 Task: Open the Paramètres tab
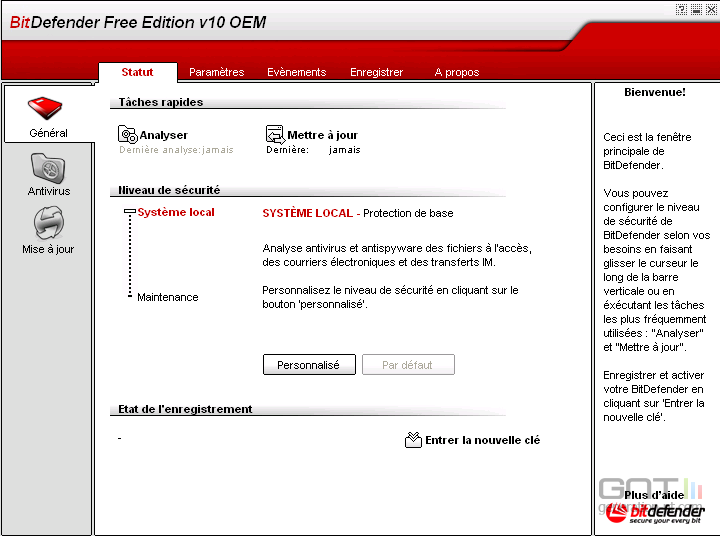216,72
